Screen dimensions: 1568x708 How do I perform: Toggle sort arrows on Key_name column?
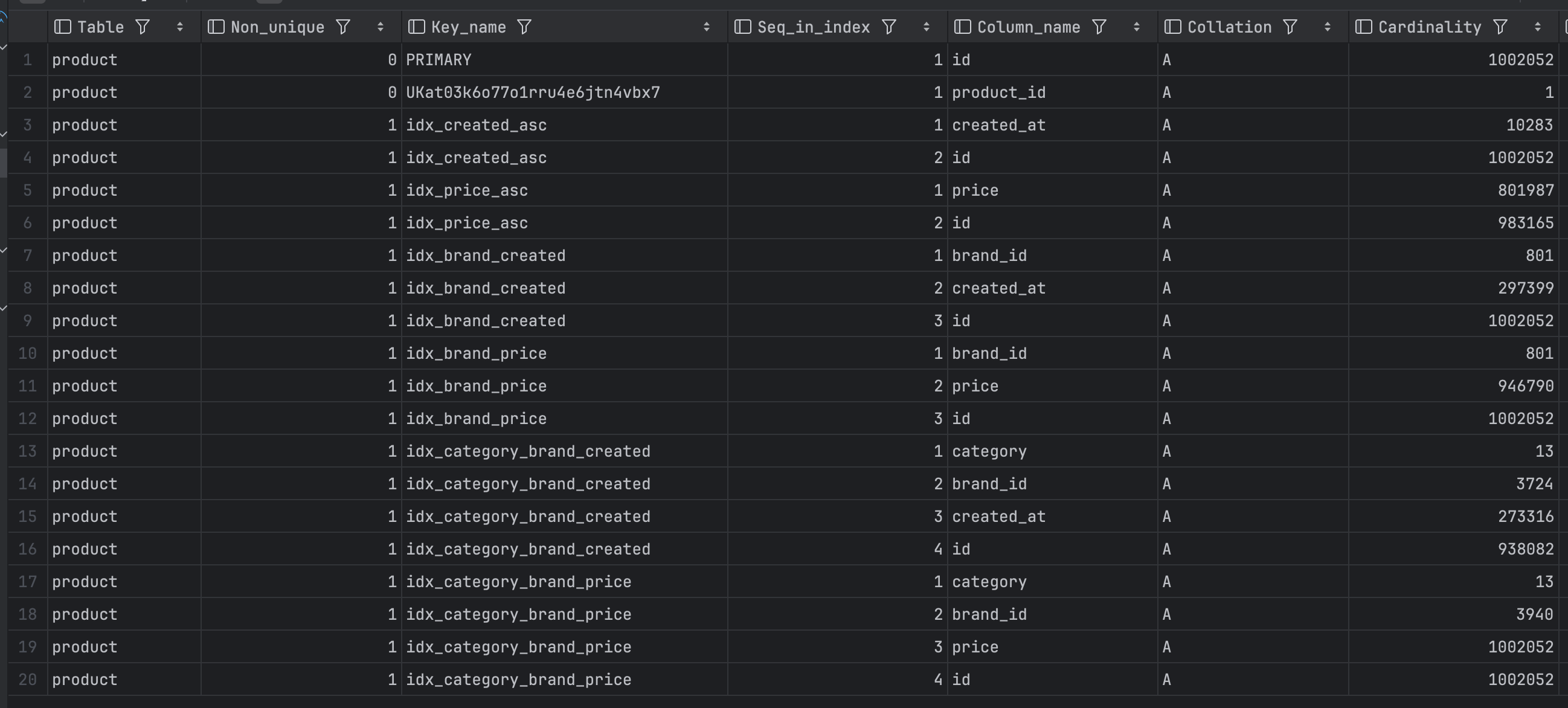click(706, 27)
